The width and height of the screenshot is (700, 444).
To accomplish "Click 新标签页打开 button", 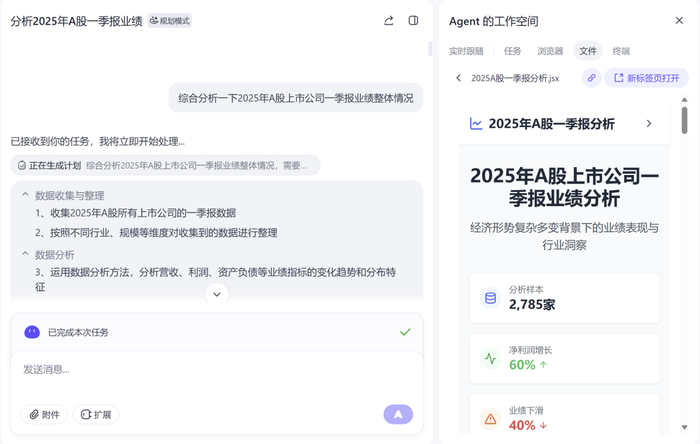I will tap(646, 78).
